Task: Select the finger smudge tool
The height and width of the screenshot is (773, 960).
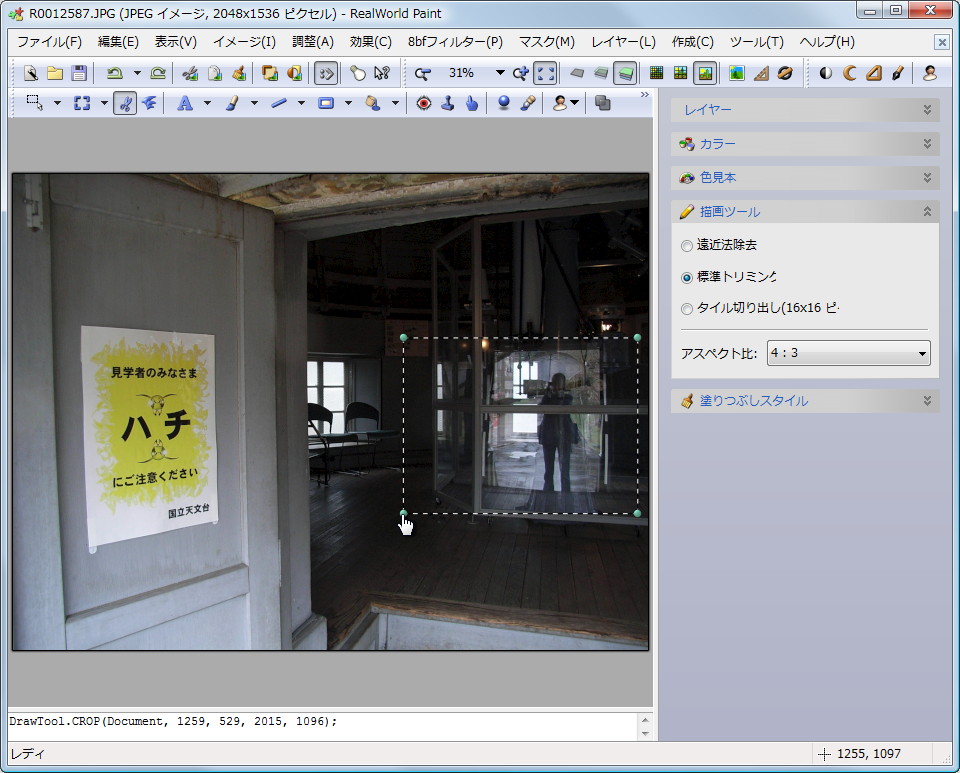Action: (x=472, y=103)
